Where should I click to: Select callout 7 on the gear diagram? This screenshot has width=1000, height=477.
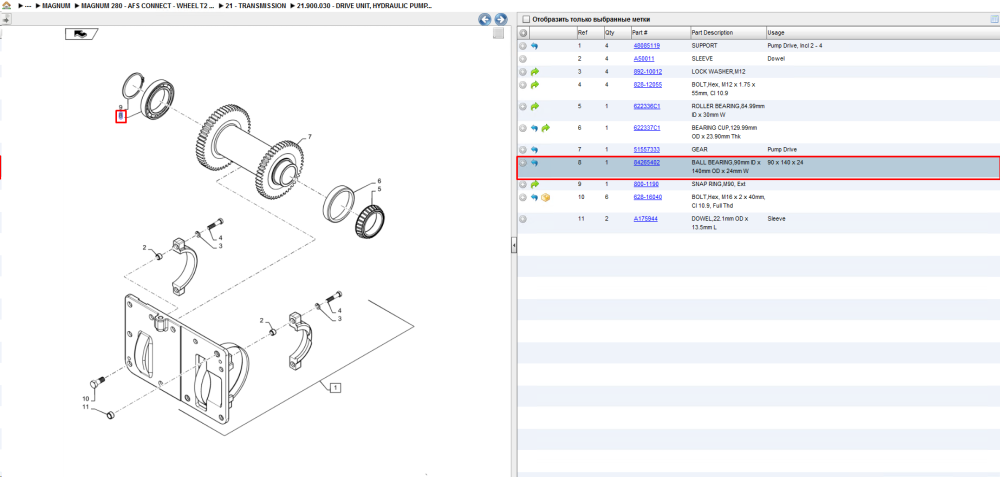point(309,137)
